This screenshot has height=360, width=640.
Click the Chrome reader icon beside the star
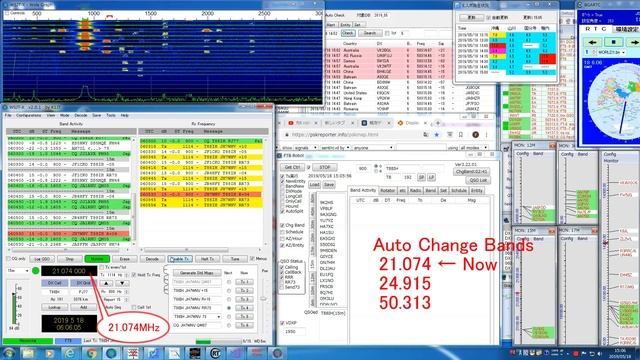click(x=449, y=134)
